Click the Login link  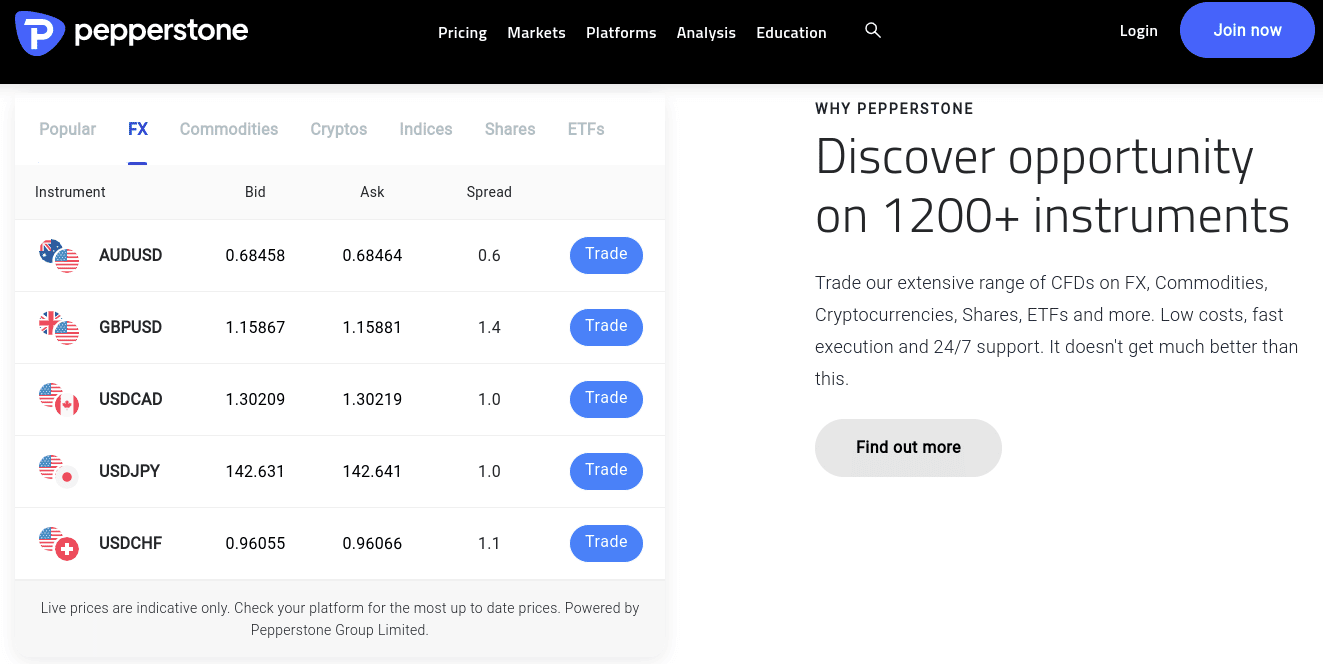1138,31
